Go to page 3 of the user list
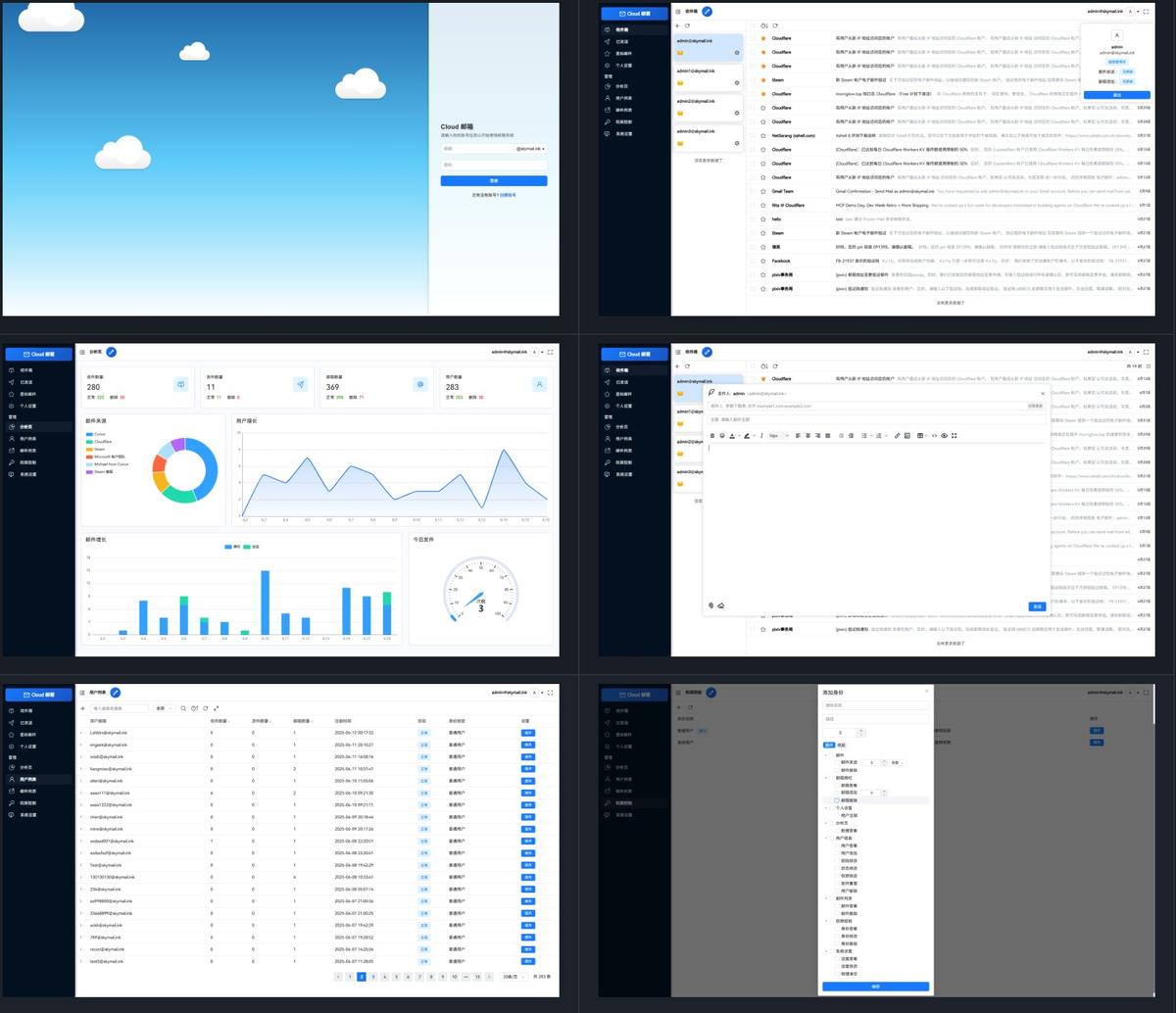1176x1013 pixels. tap(373, 977)
